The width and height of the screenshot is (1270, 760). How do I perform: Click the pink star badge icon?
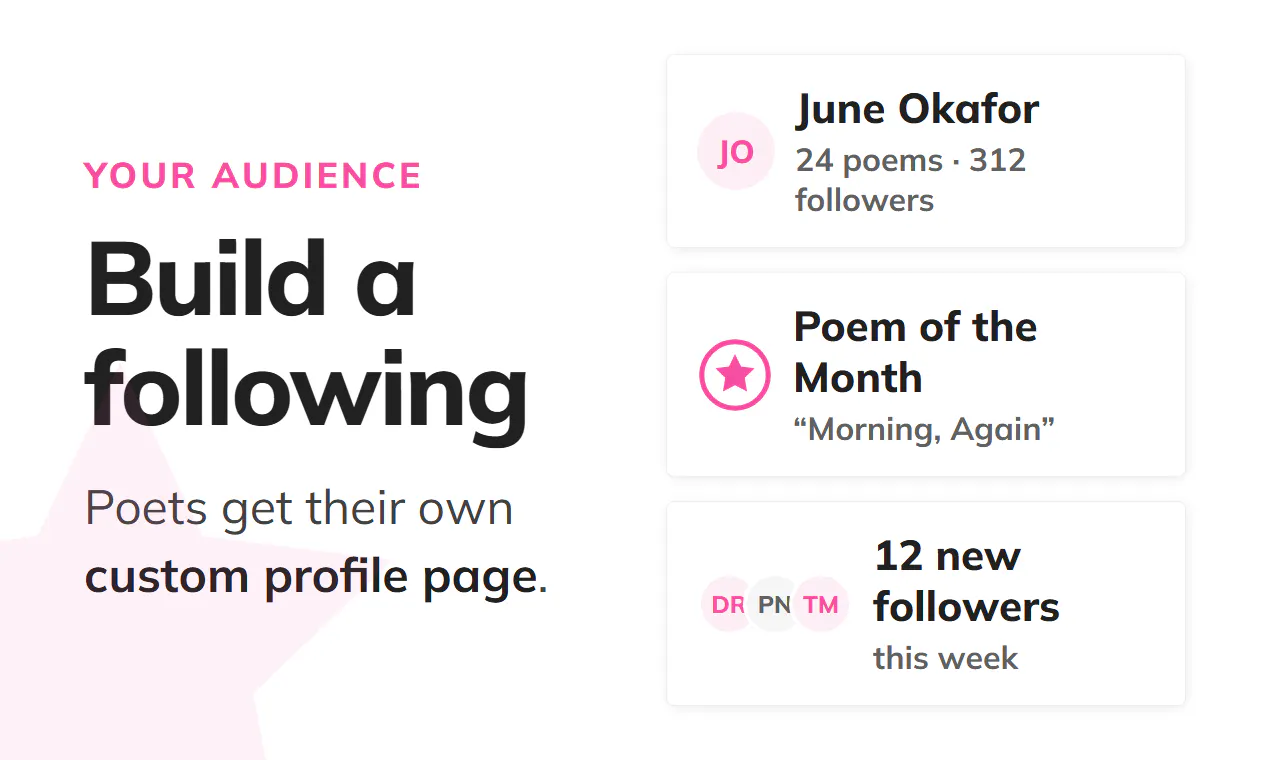click(x=735, y=375)
